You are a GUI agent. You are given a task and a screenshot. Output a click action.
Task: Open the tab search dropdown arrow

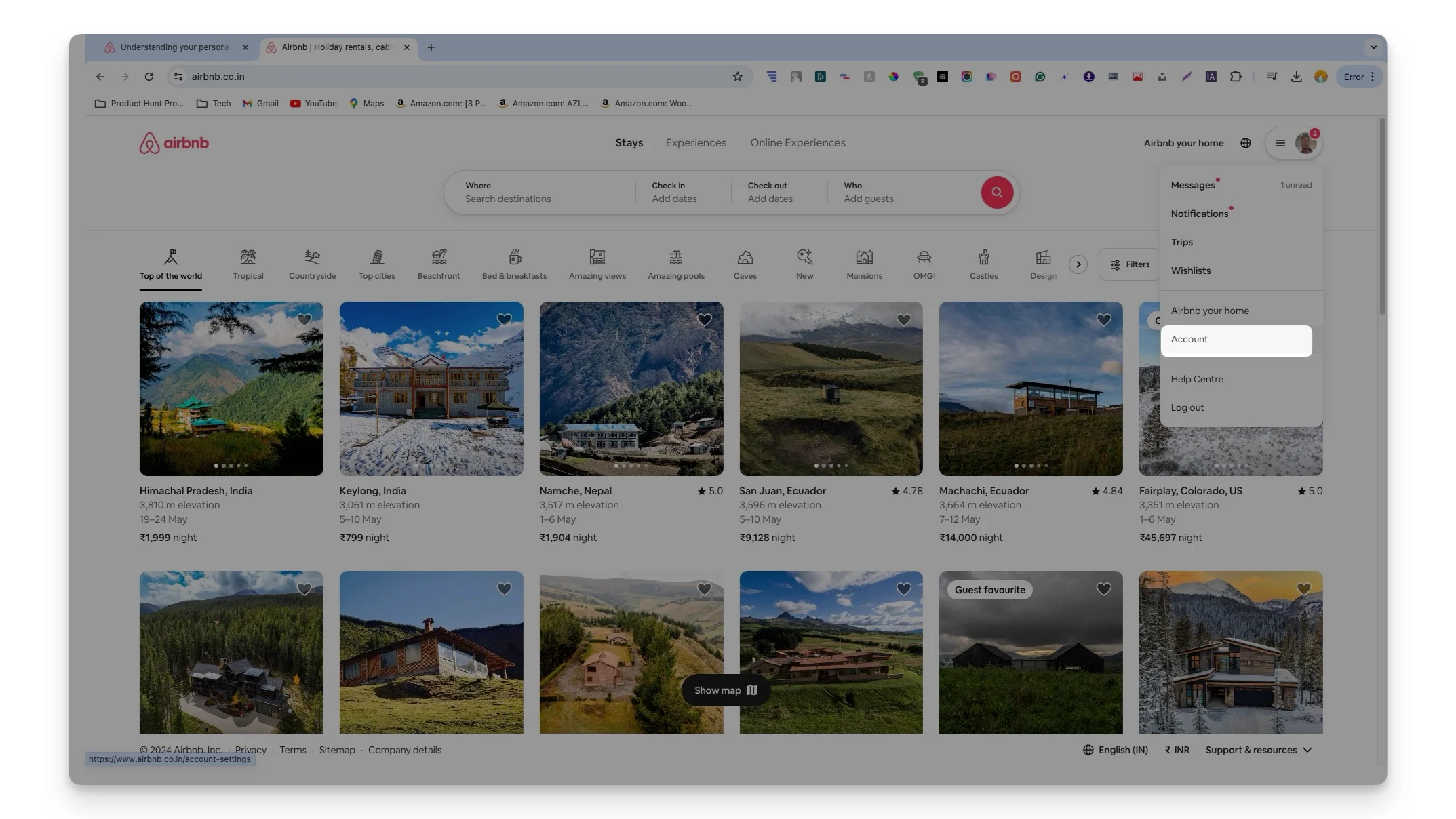point(1373,47)
